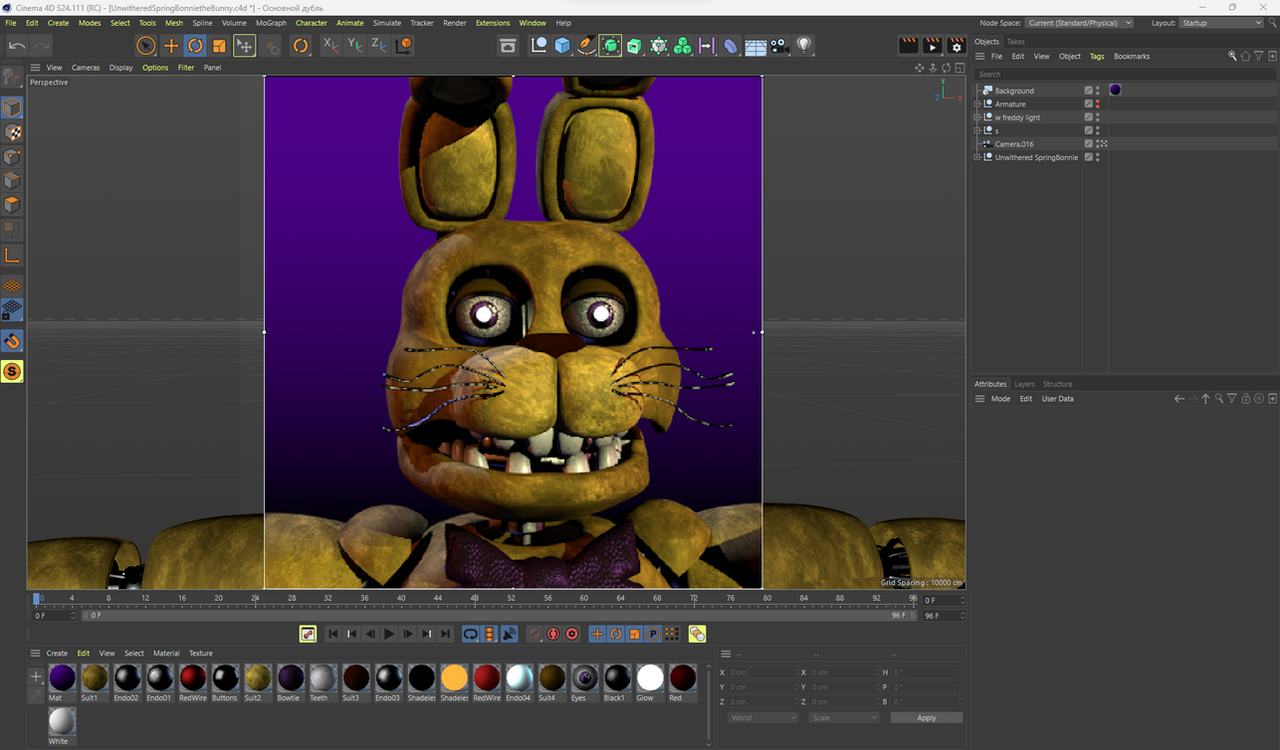Enable the Snap magnet icon in left sidebar
The height and width of the screenshot is (750, 1280).
pyautogui.click(x=12, y=341)
